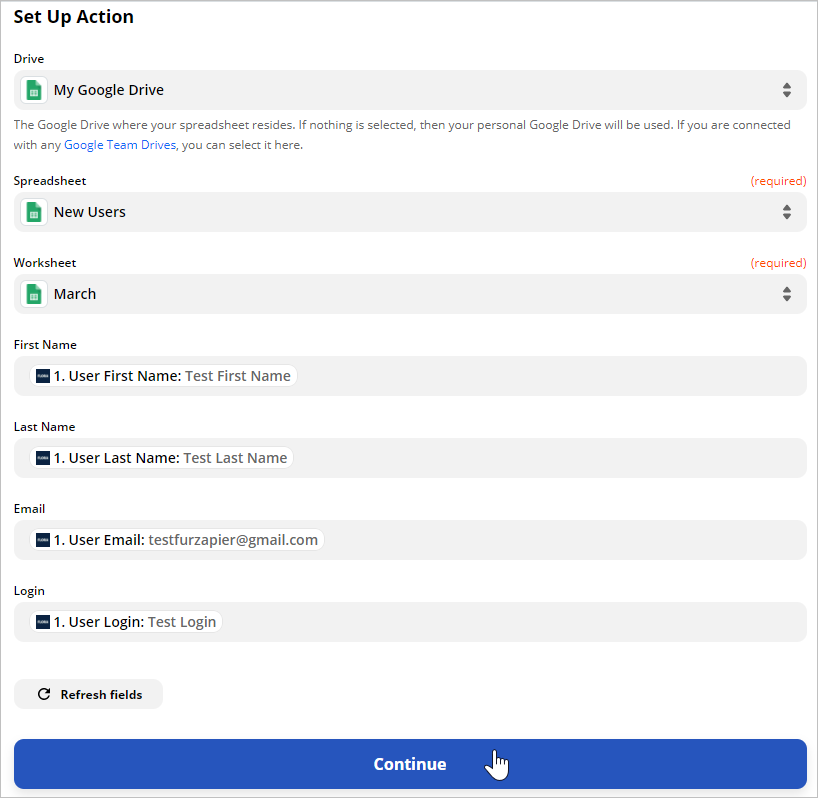The height and width of the screenshot is (798, 818).
Task: Click the Continue button
Action: pos(410,764)
